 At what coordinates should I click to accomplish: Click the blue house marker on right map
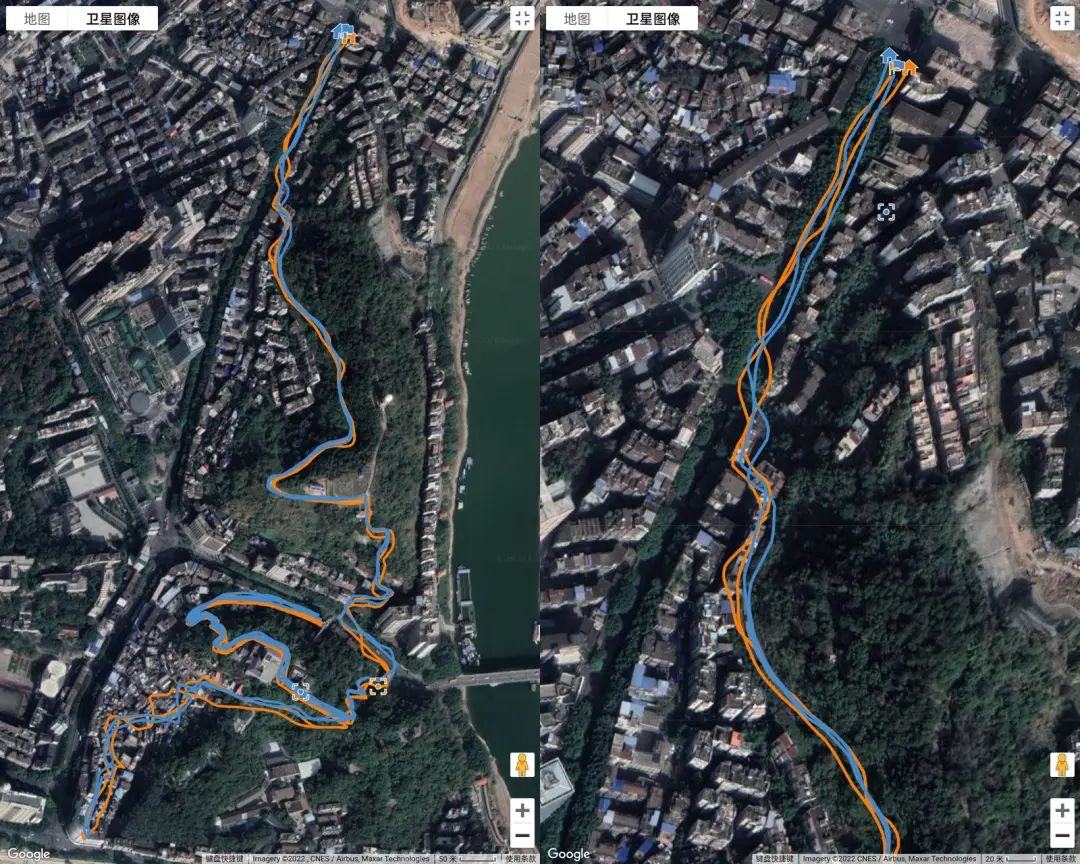[x=891, y=56]
